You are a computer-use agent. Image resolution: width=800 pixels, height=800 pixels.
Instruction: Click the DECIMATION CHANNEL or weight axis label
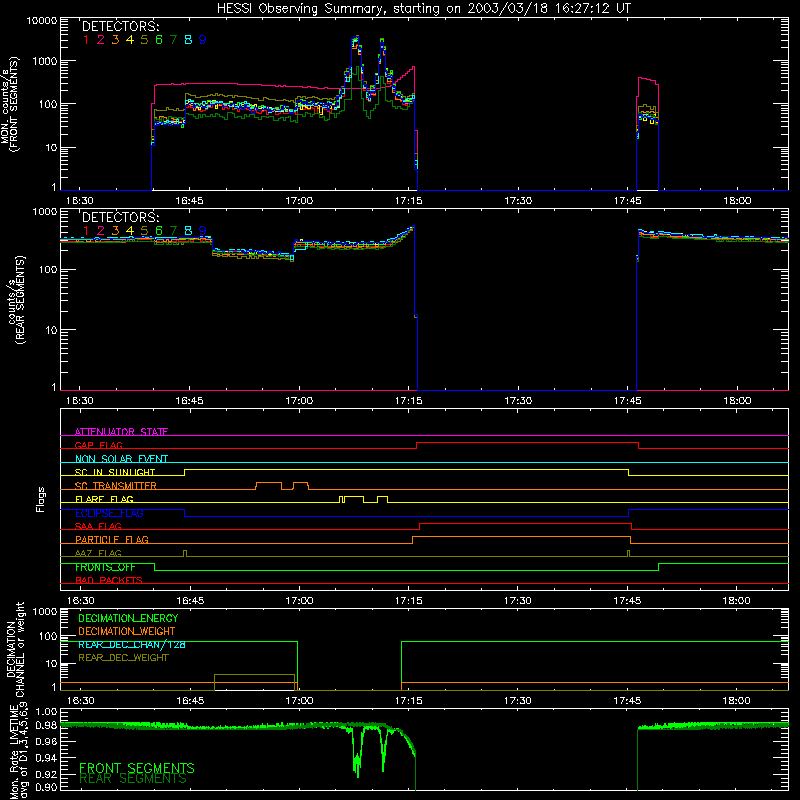tap(14, 649)
